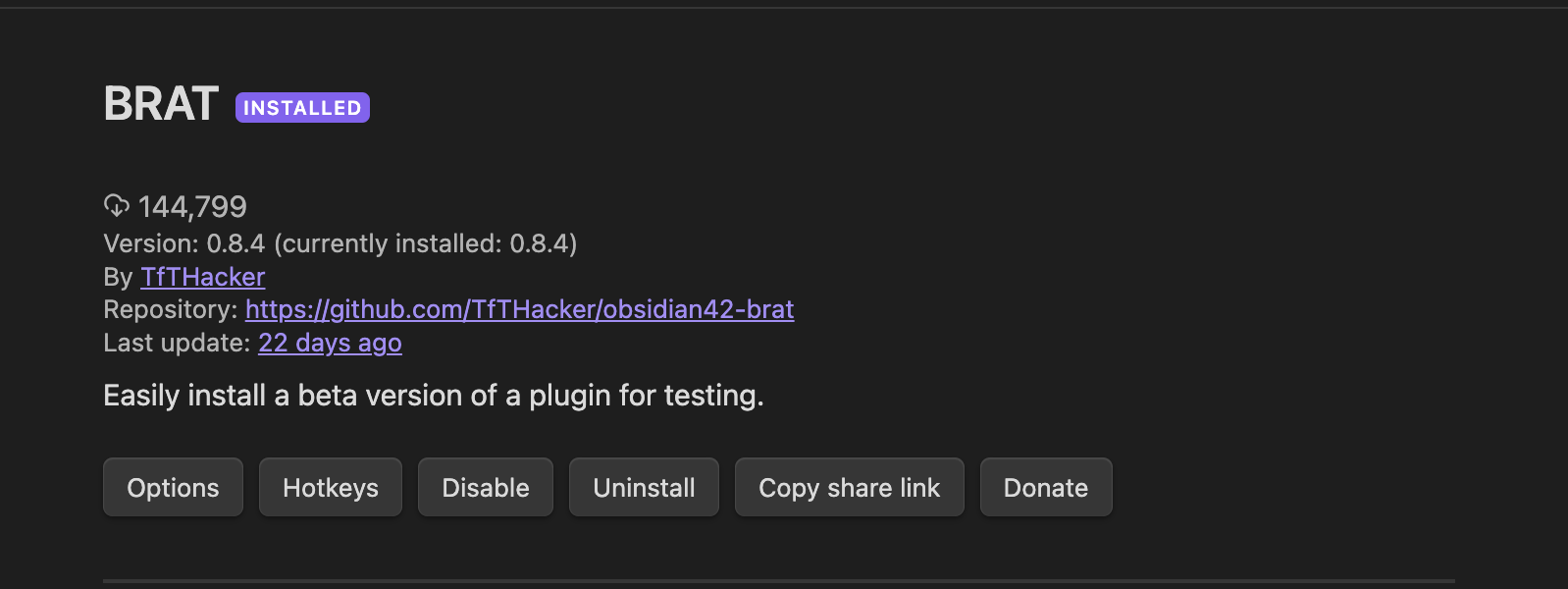Click the Last update label
The width and height of the screenshot is (1568, 589).
[x=177, y=343]
